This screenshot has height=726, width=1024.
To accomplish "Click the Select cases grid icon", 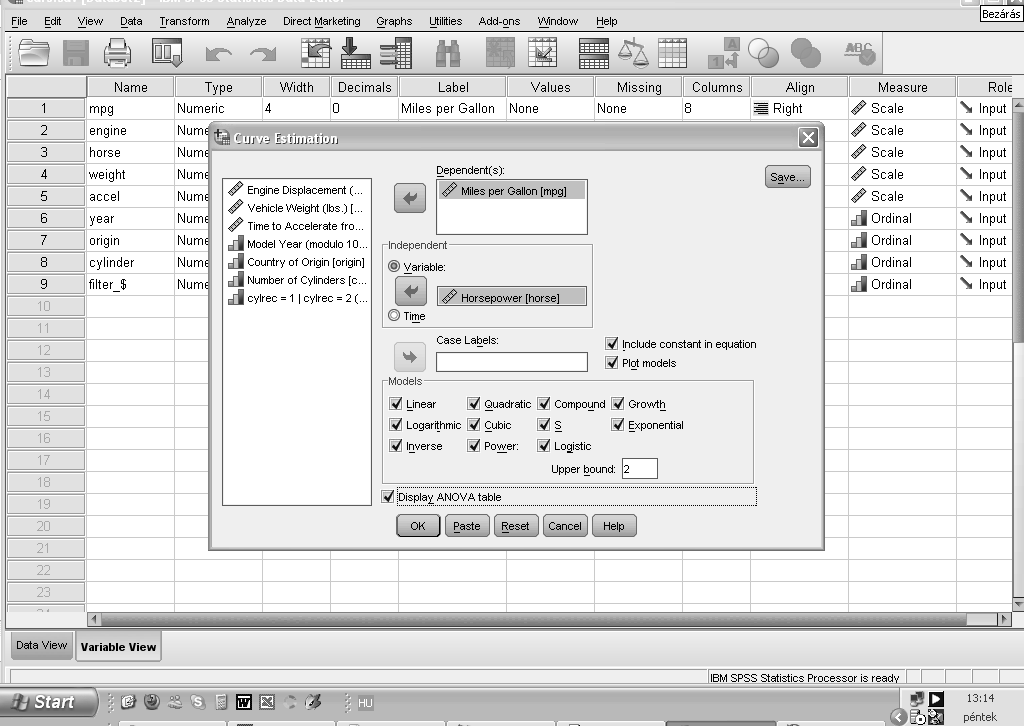I will click(673, 54).
